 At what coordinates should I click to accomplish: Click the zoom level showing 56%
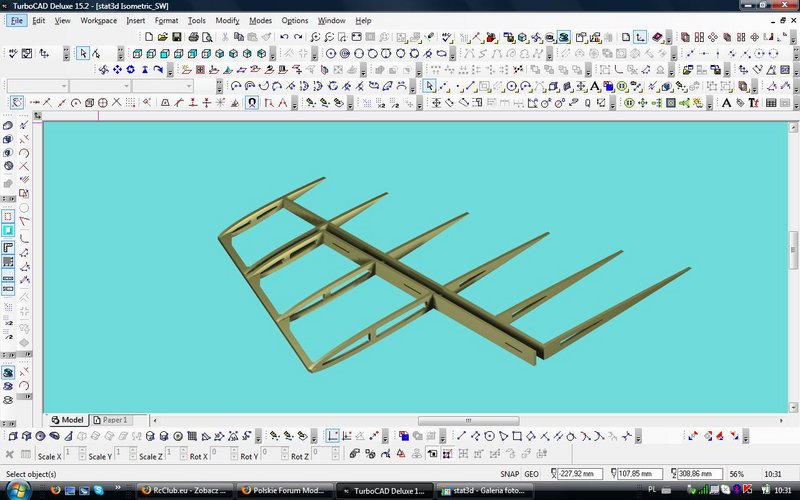736,474
